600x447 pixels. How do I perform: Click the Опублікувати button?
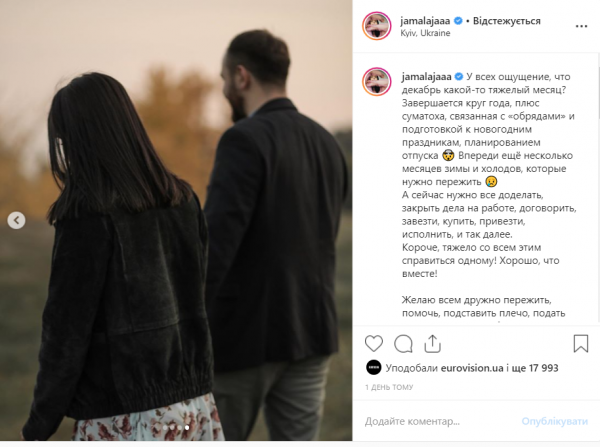coord(554,421)
